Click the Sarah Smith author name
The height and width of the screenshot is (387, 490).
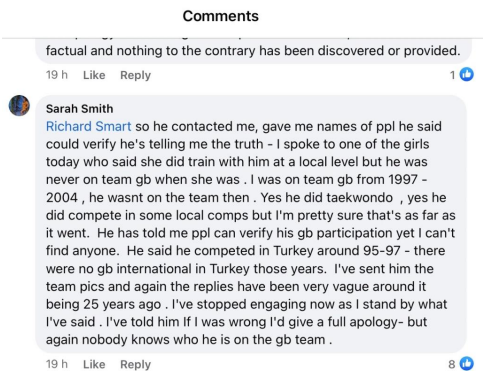(79, 109)
